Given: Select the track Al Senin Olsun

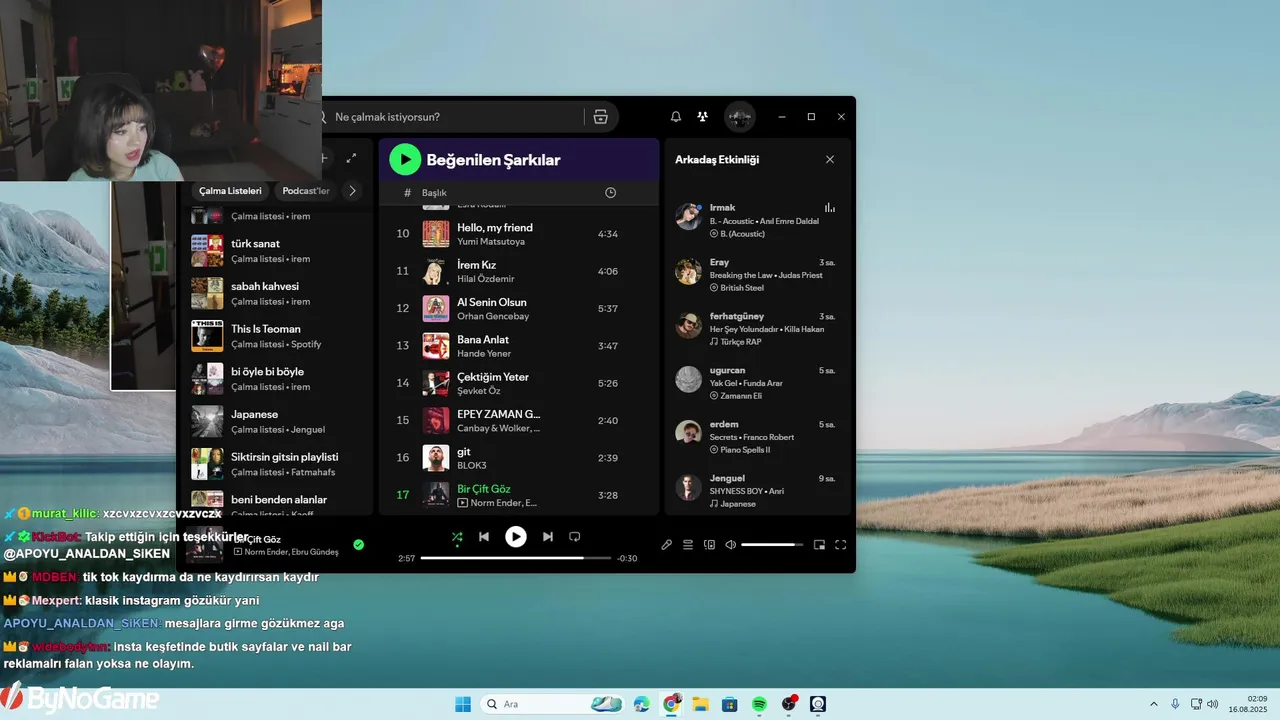Looking at the screenshot, I should [518, 308].
